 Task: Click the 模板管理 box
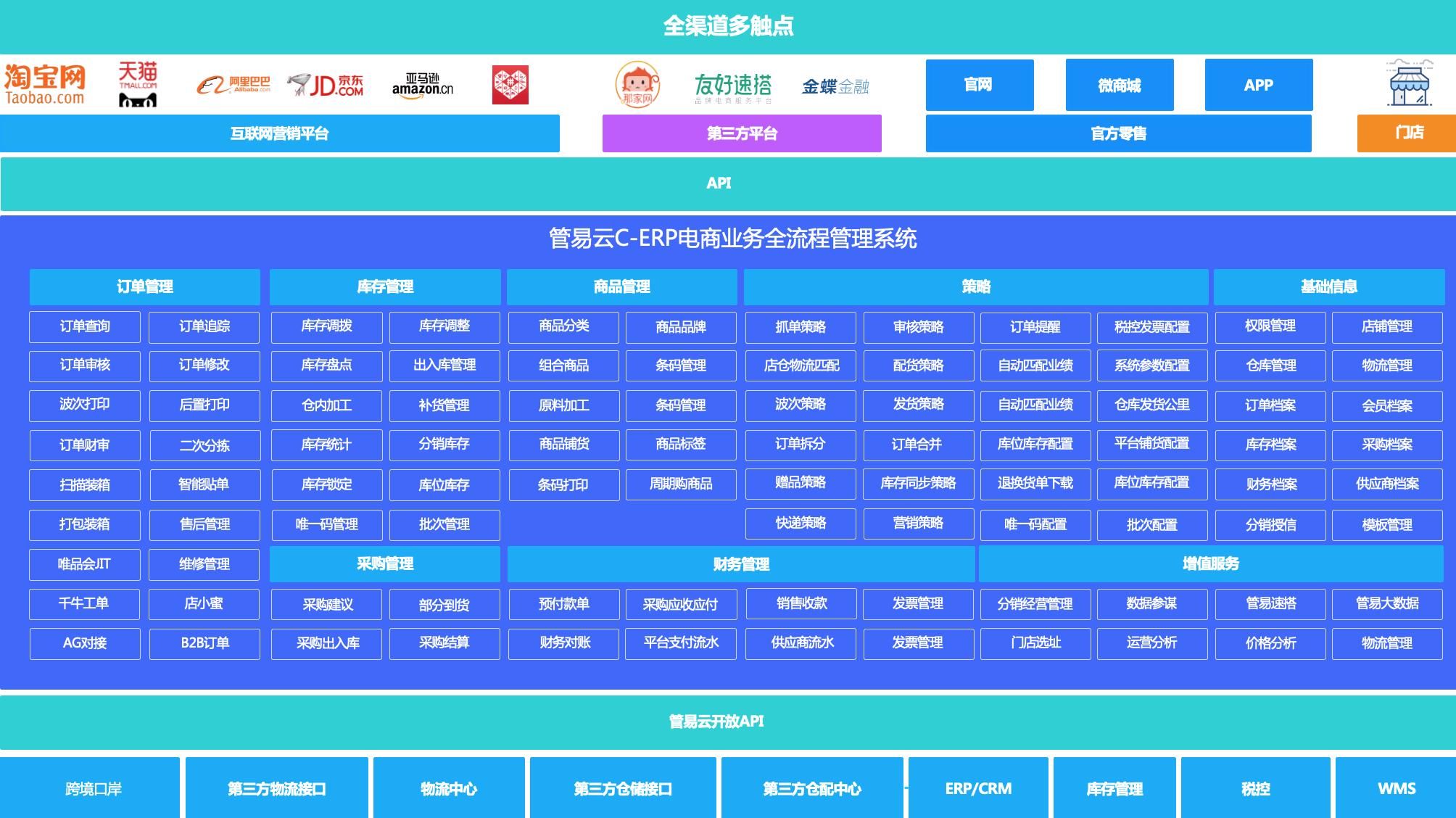click(1387, 525)
